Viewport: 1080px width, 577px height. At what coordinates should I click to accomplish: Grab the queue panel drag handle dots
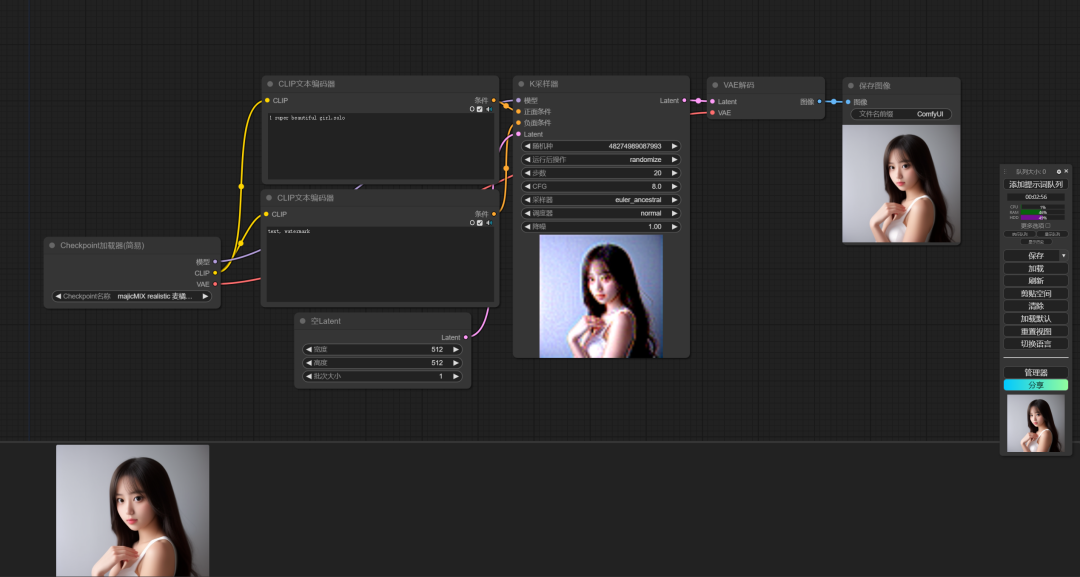click(1005, 171)
